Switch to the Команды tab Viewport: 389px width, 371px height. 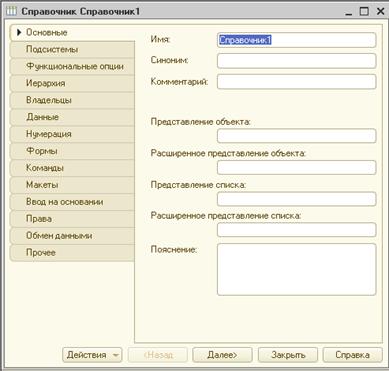click(72, 168)
